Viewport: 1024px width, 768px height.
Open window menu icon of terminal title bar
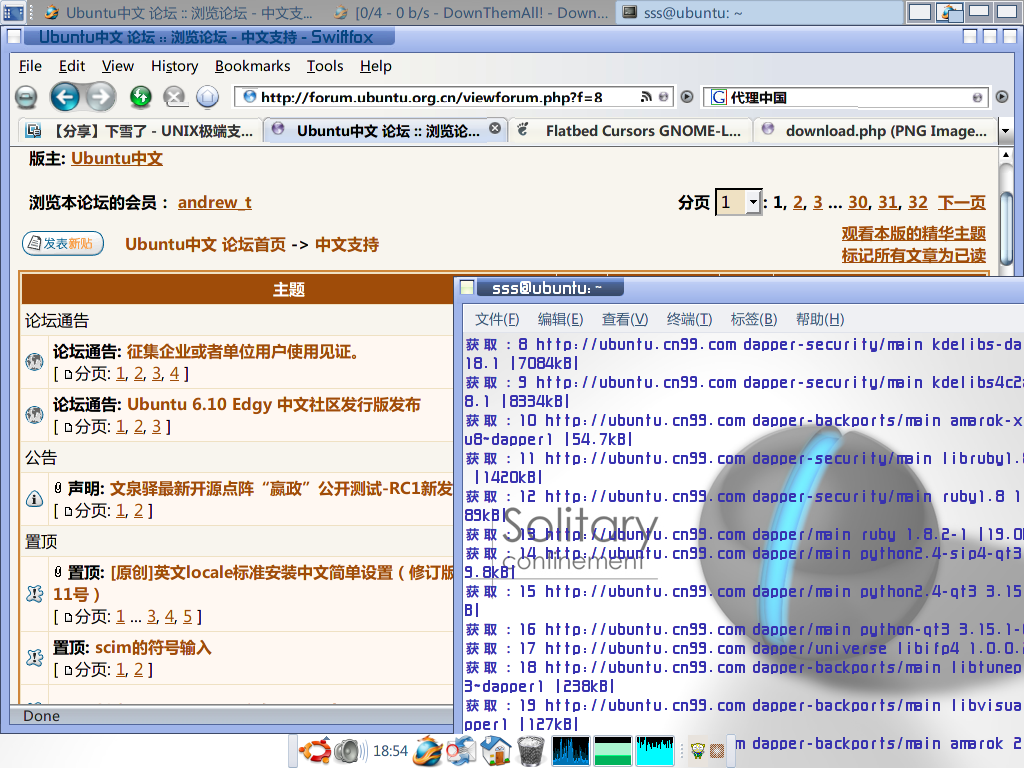pyautogui.click(x=467, y=287)
